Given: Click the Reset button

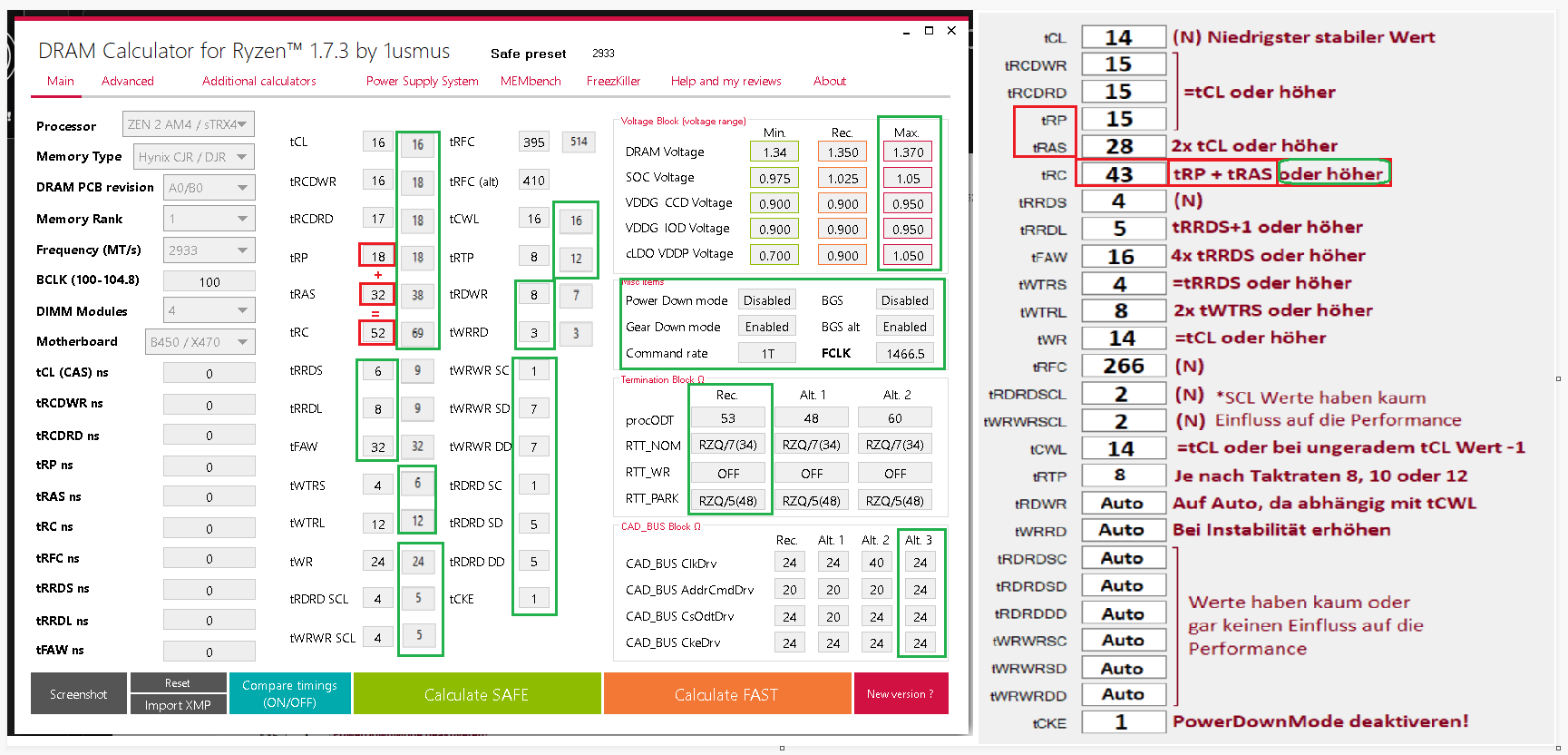Looking at the screenshot, I should point(178,682).
